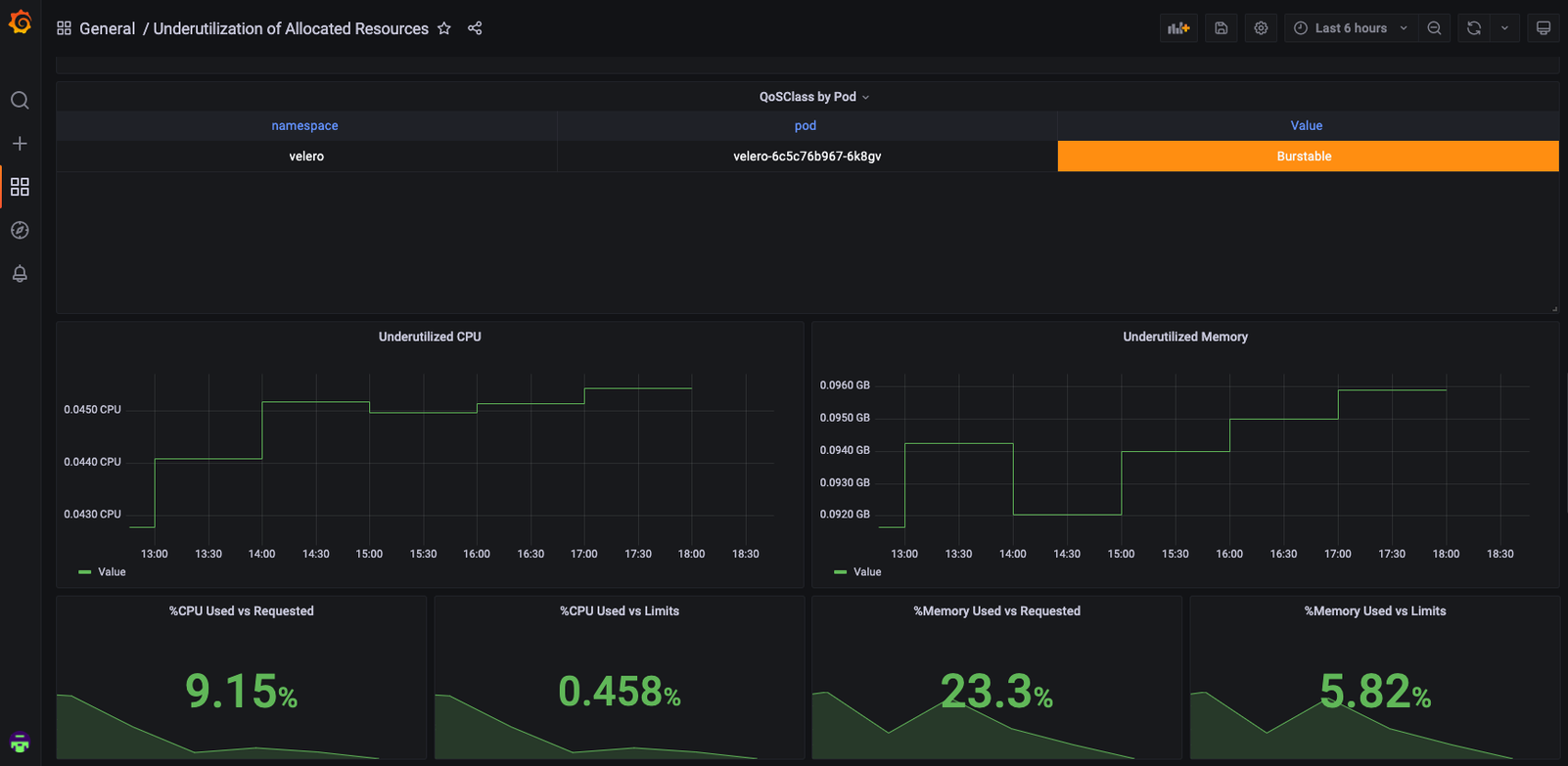Image resolution: width=1568 pixels, height=766 pixels.
Task: Open the Underutilized Memory panel title
Action: 1185,337
